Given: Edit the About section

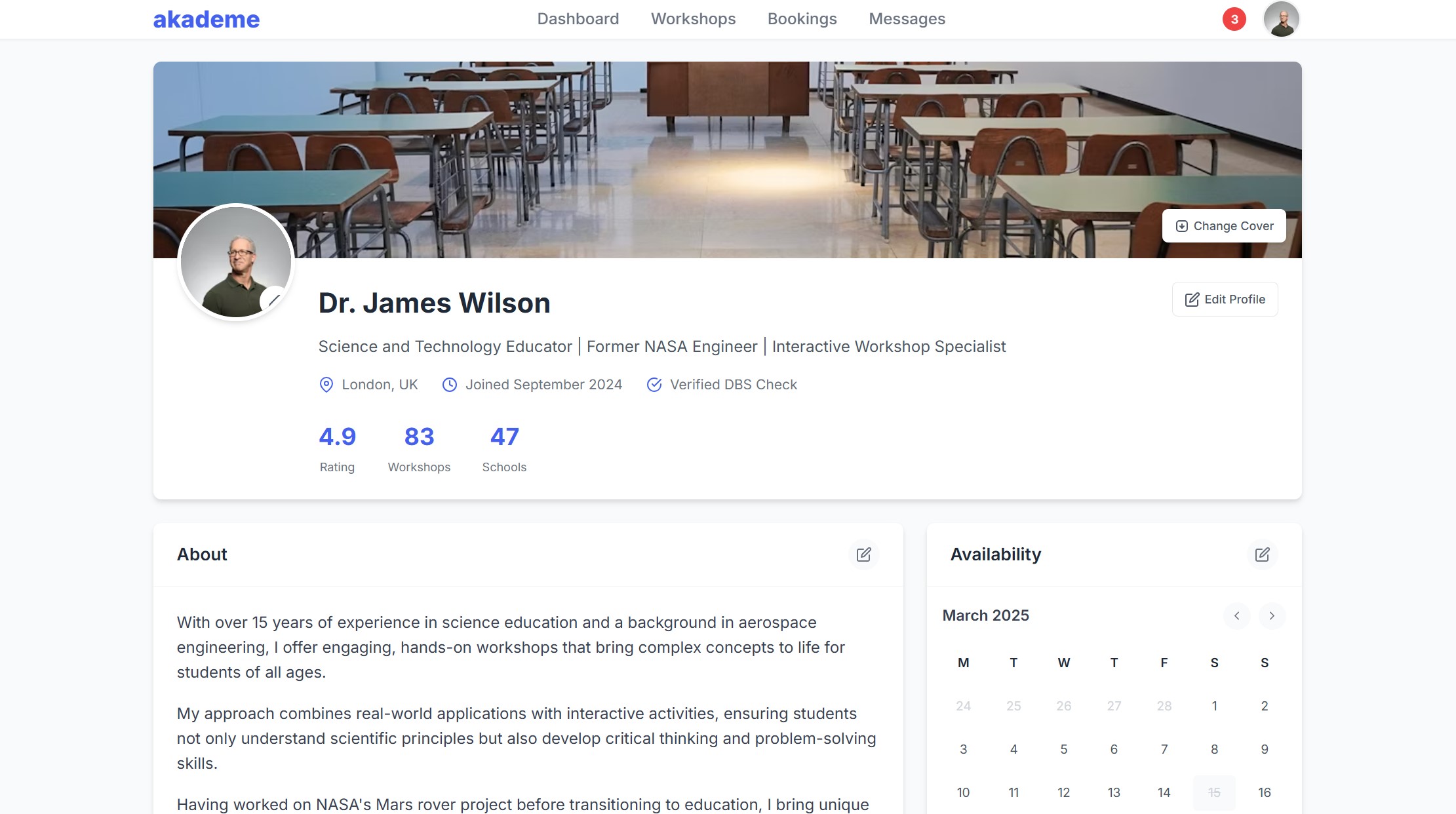Looking at the screenshot, I should click(863, 554).
